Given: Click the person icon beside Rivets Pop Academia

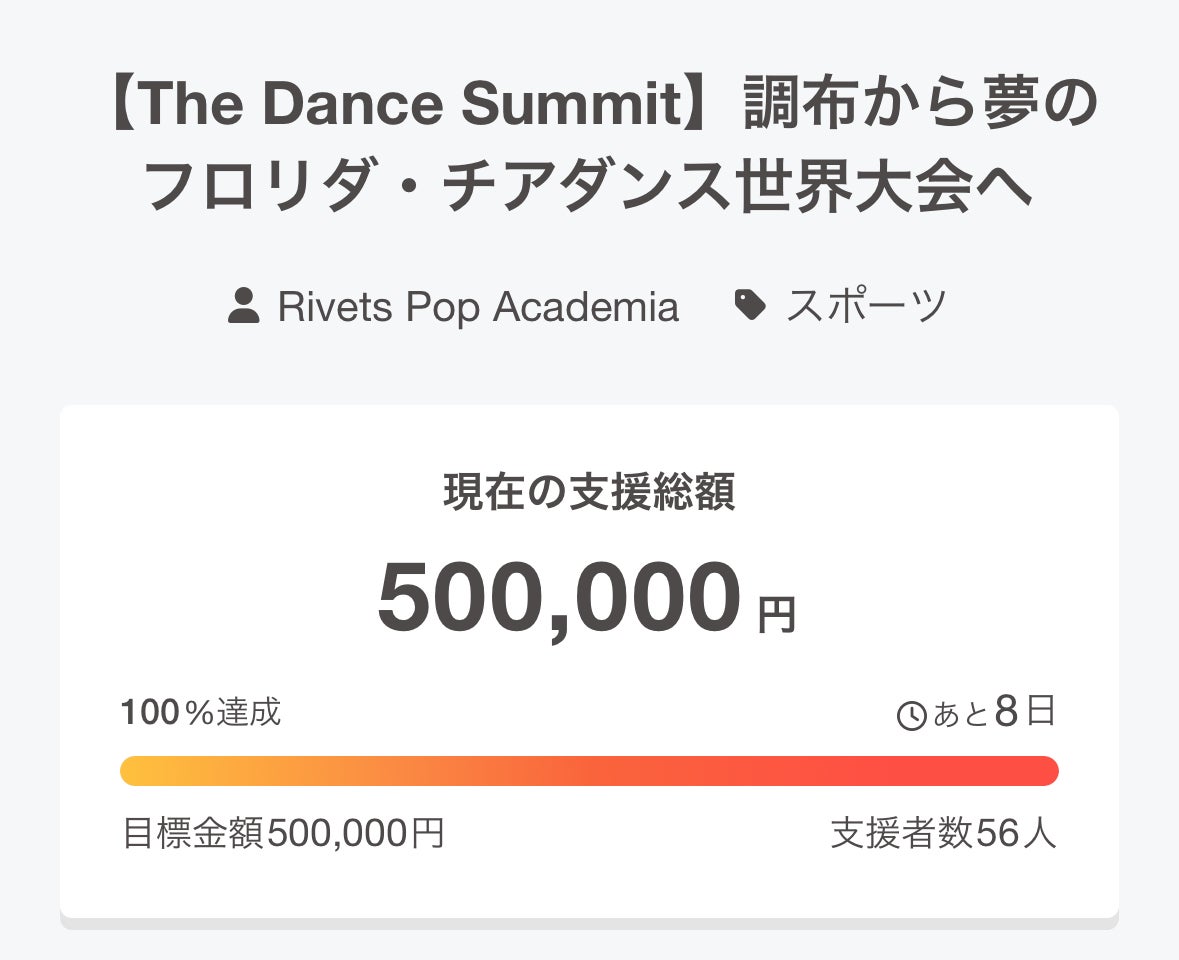Looking at the screenshot, I should pos(243,306).
